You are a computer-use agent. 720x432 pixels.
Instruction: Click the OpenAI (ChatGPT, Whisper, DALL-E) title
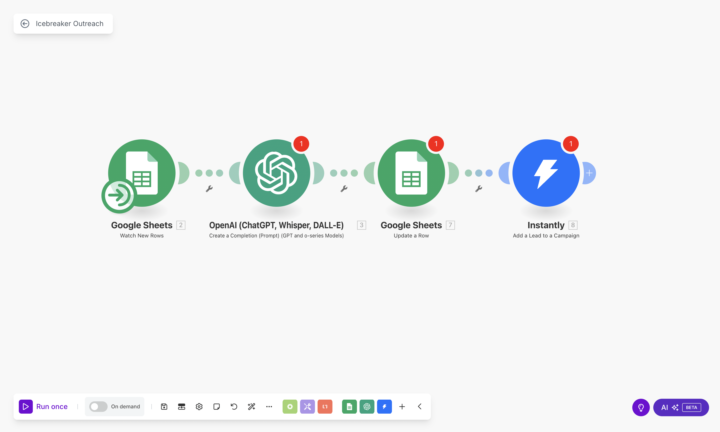(276, 225)
